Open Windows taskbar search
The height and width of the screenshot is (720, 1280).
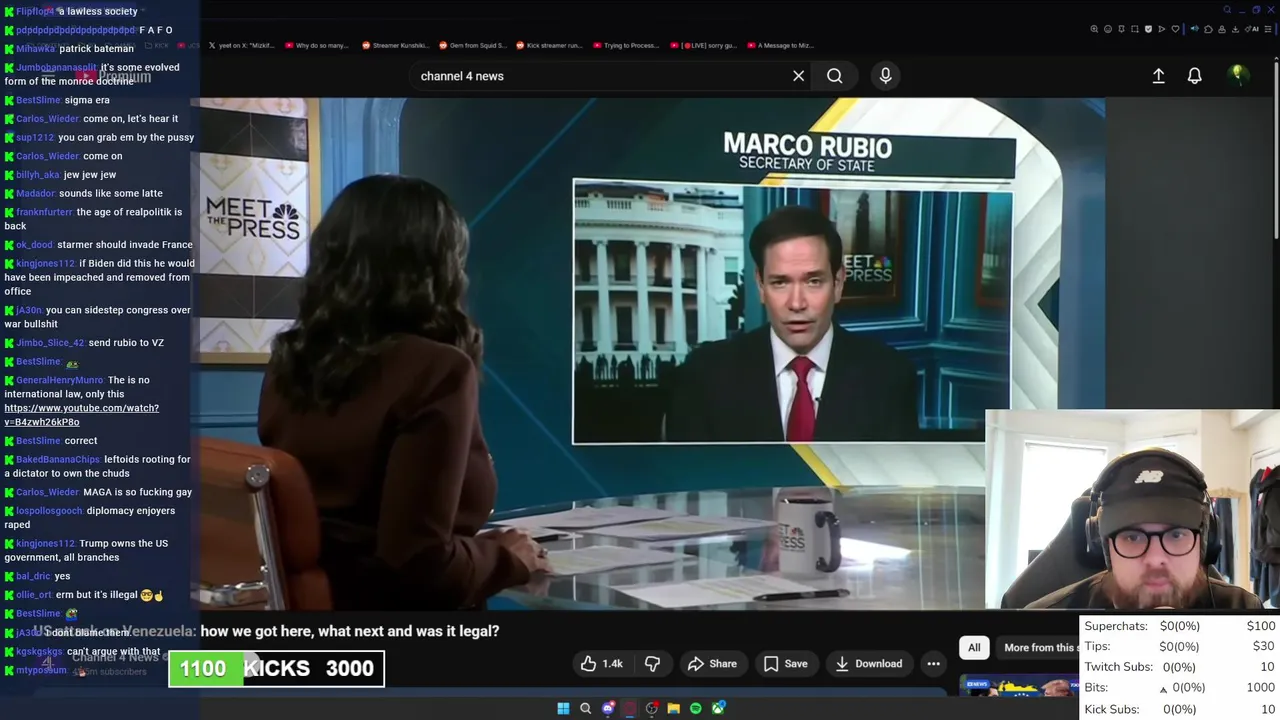pos(585,708)
